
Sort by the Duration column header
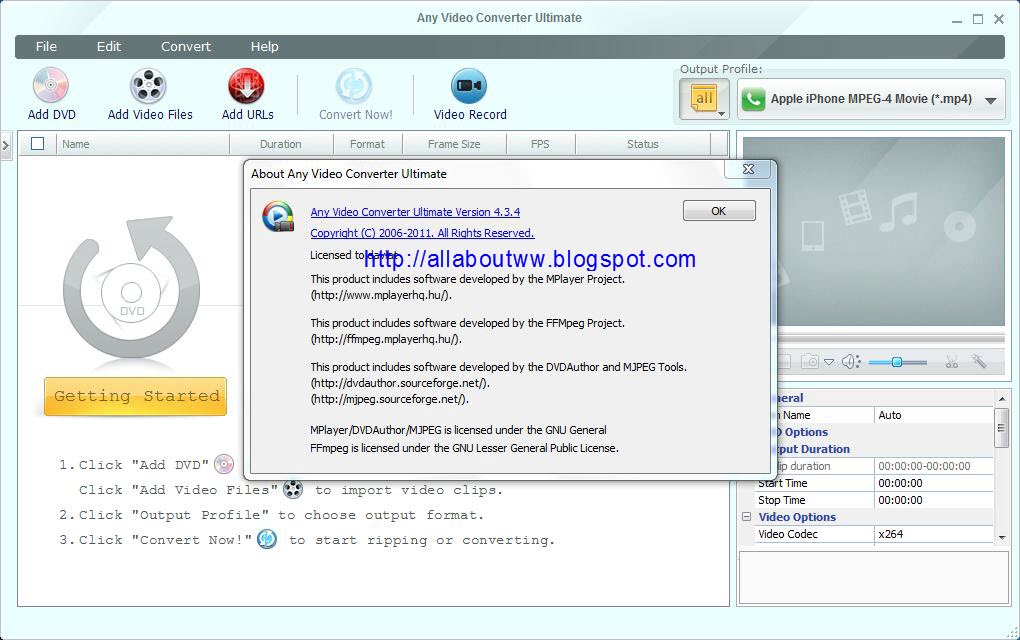pos(281,144)
